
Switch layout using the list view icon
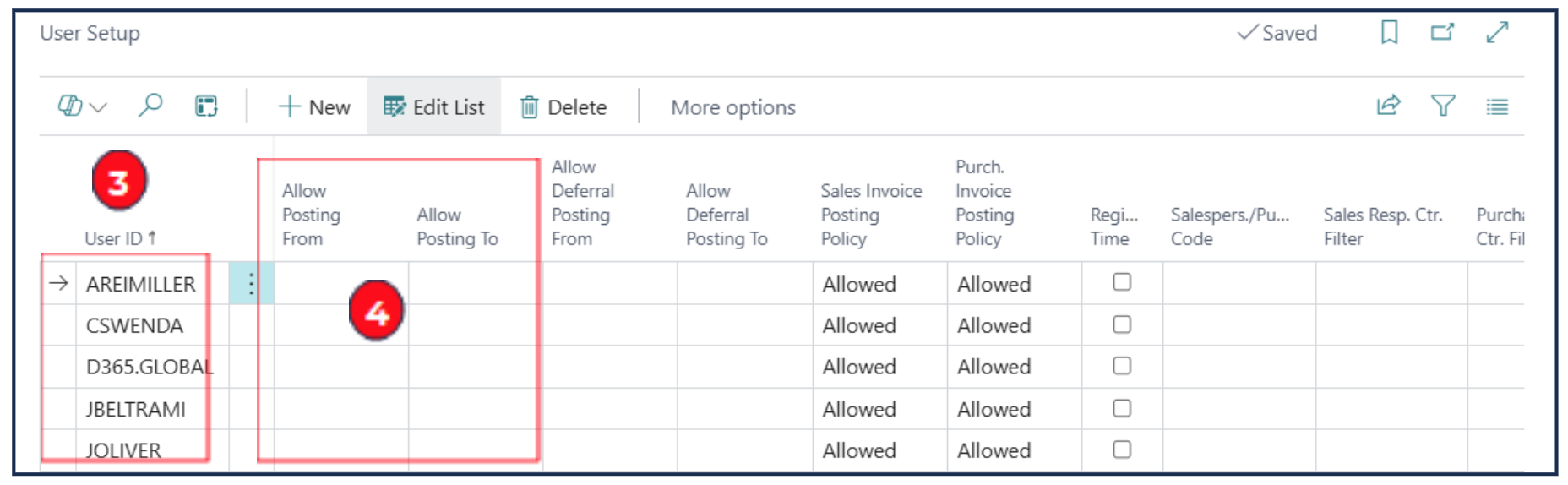click(1497, 107)
